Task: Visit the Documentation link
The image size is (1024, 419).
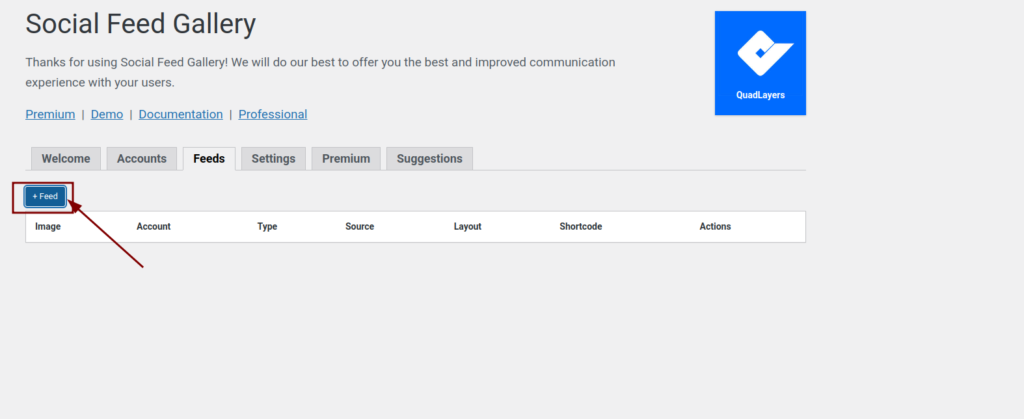Action: pyautogui.click(x=181, y=114)
